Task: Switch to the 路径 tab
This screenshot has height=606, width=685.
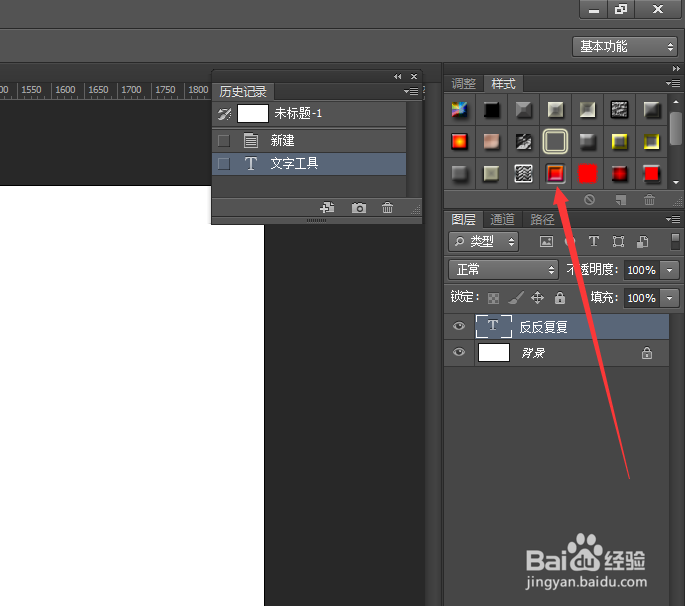Action: click(x=542, y=219)
